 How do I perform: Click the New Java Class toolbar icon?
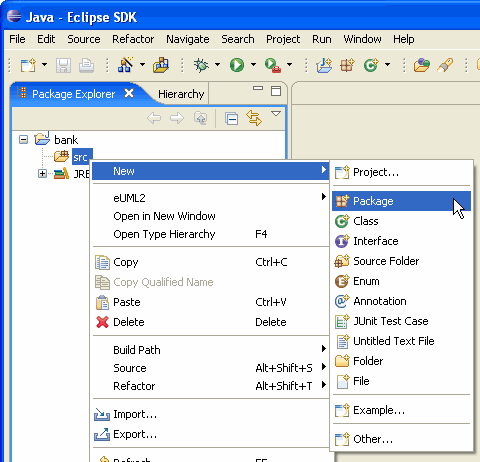(x=371, y=65)
